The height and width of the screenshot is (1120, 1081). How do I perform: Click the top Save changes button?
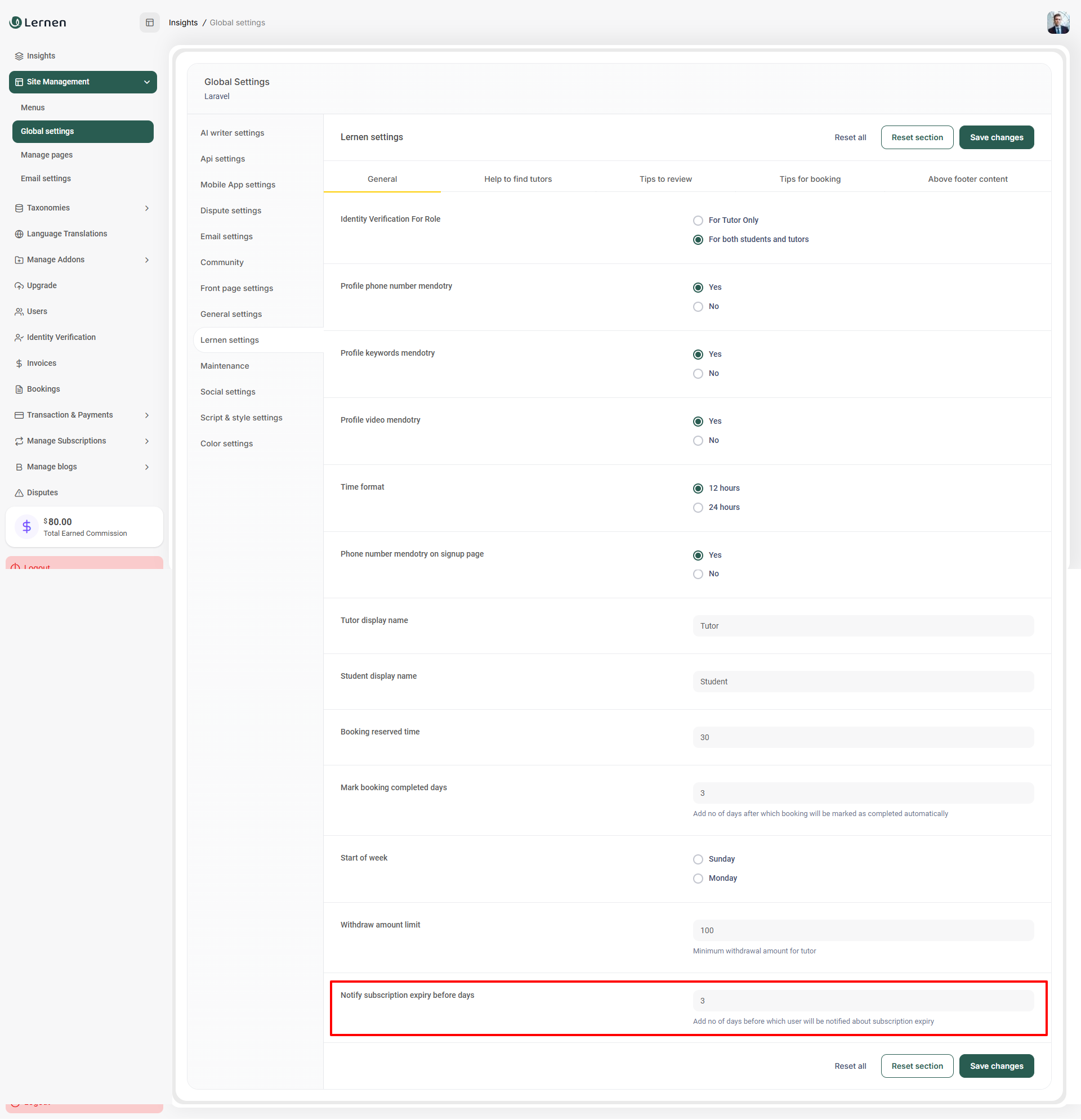(996, 137)
